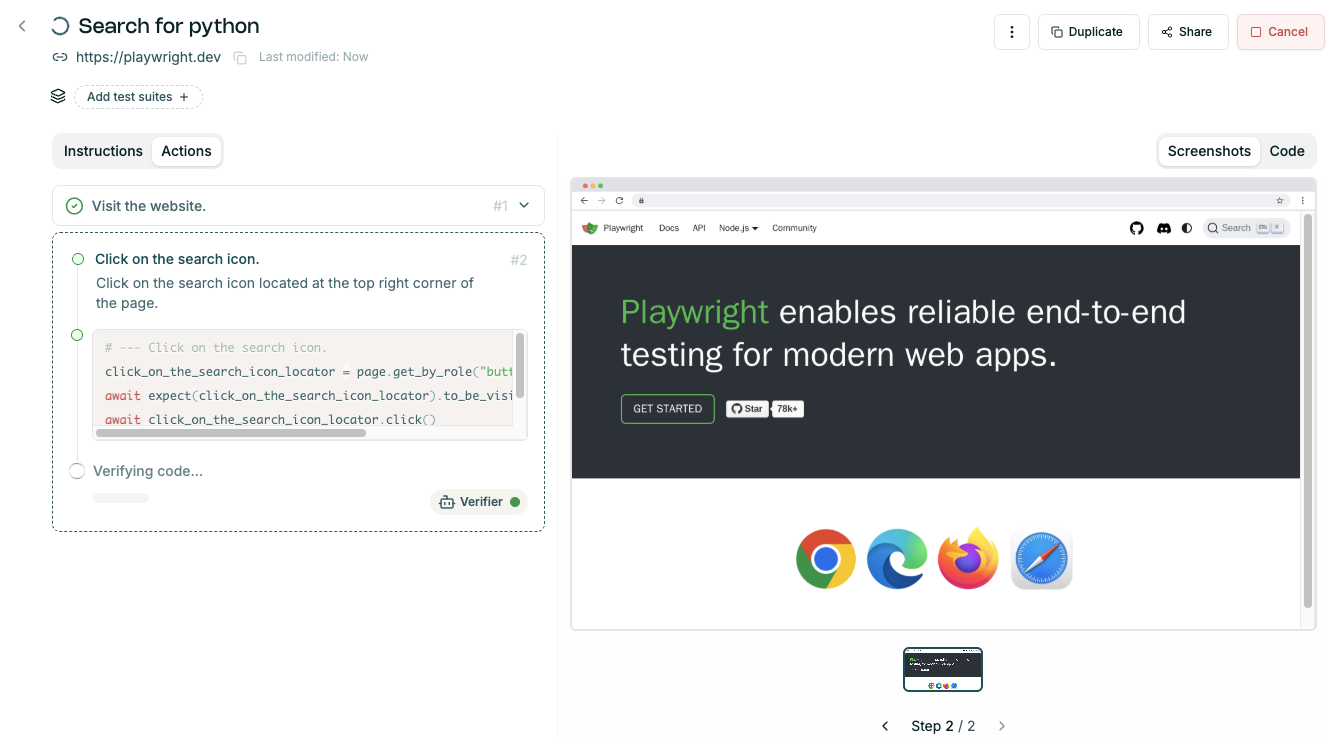Select the Chrome browser icon on the page
The width and height of the screenshot is (1338, 739).
[825, 558]
